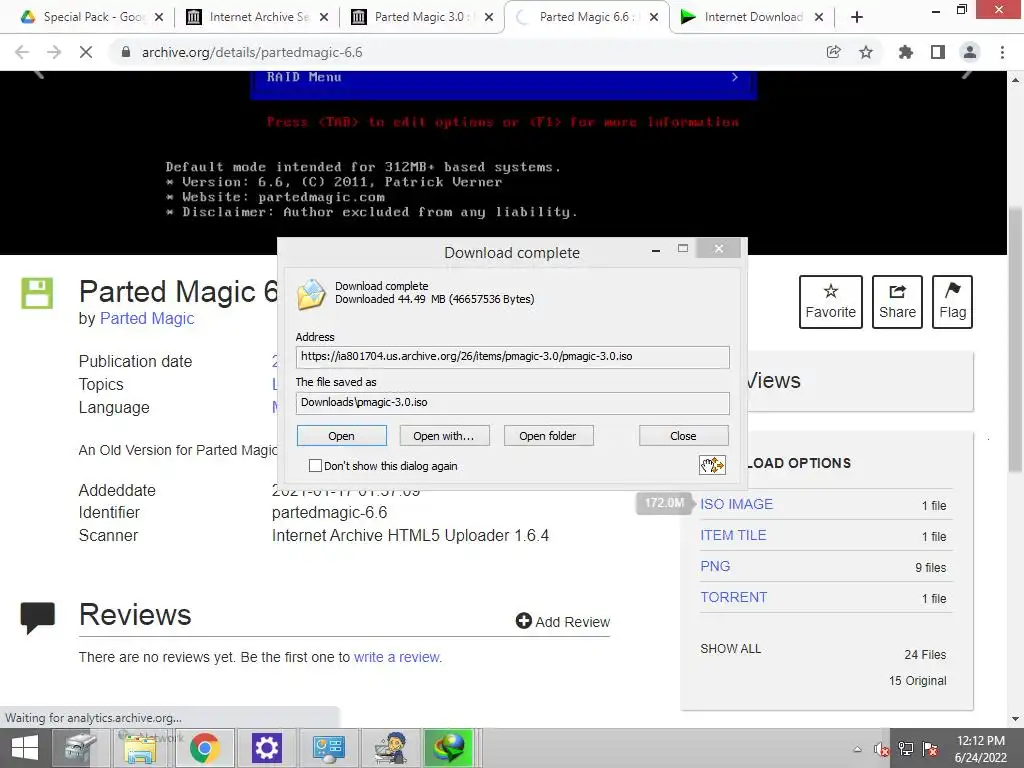Open the Chrome profile avatar
This screenshot has height=768, width=1024.
(970, 52)
